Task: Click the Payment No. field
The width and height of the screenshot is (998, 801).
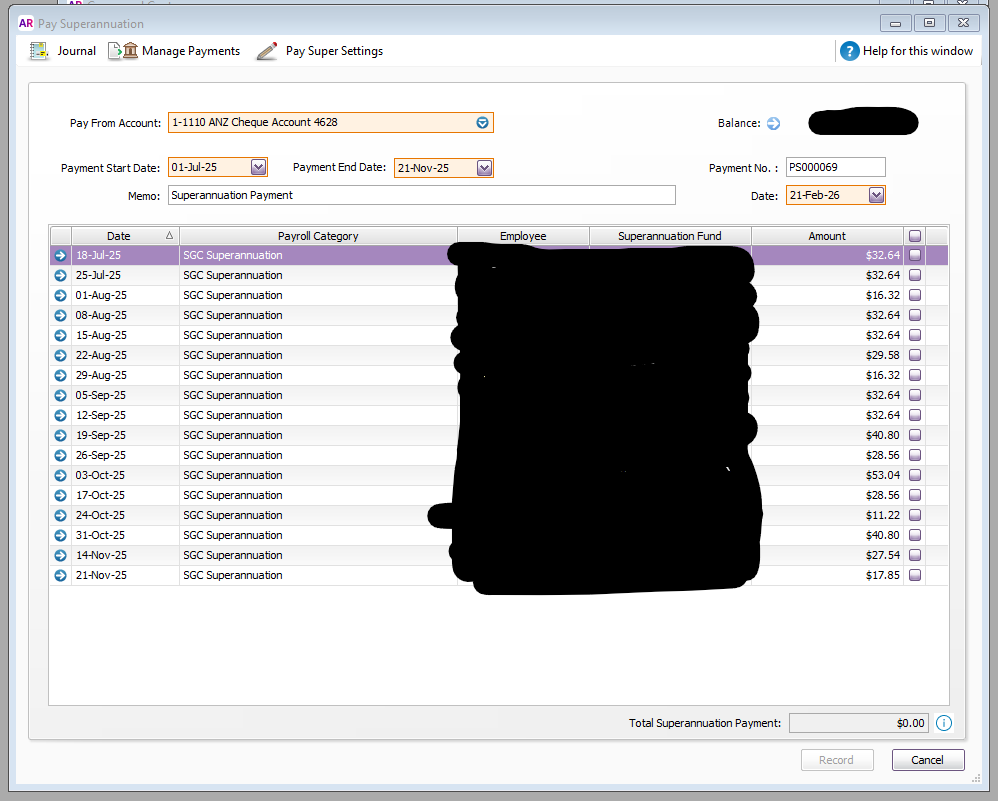Action: [835, 167]
